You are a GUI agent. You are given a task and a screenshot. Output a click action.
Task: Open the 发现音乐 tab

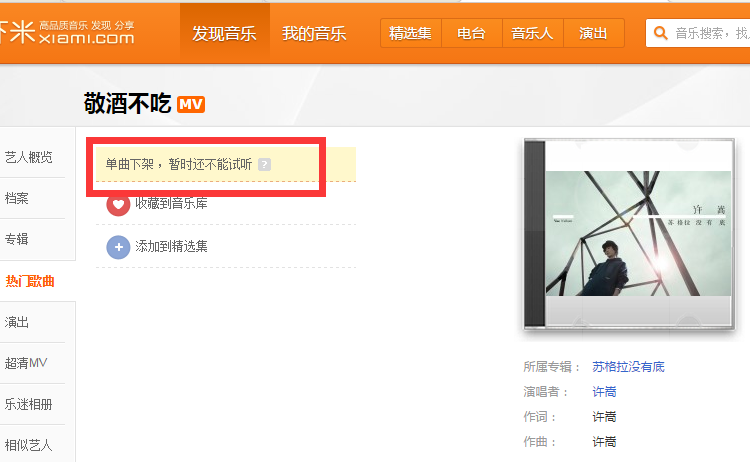(x=224, y=34)
